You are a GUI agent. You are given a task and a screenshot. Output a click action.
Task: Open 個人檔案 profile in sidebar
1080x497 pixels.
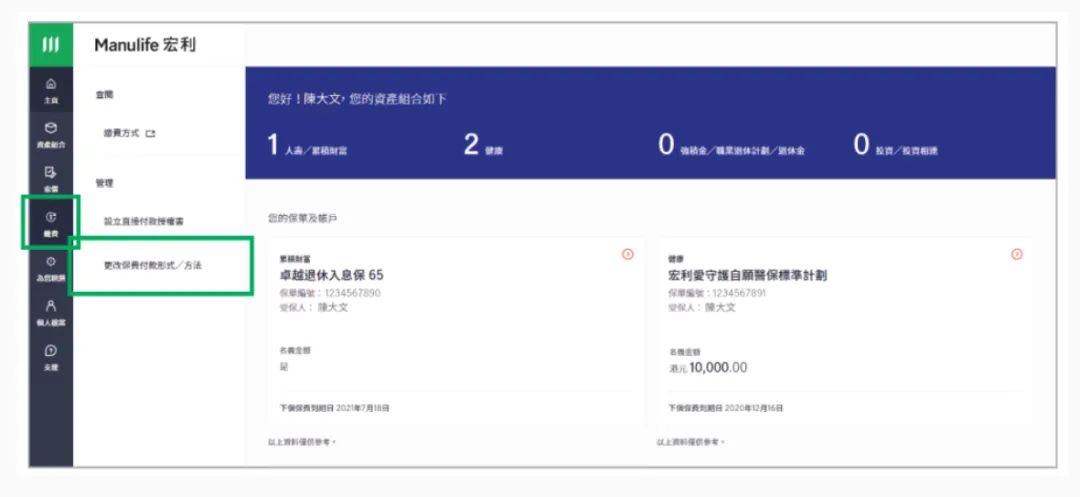coord(51,312)
